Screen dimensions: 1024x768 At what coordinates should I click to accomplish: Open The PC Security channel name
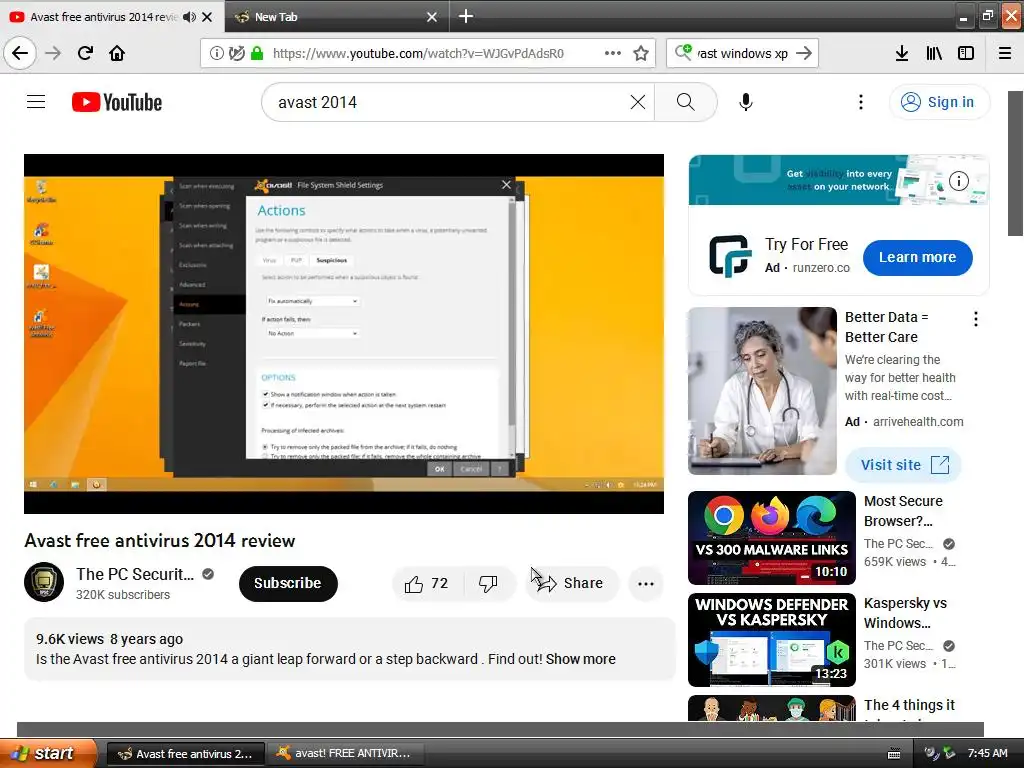[x=135, y=574]
